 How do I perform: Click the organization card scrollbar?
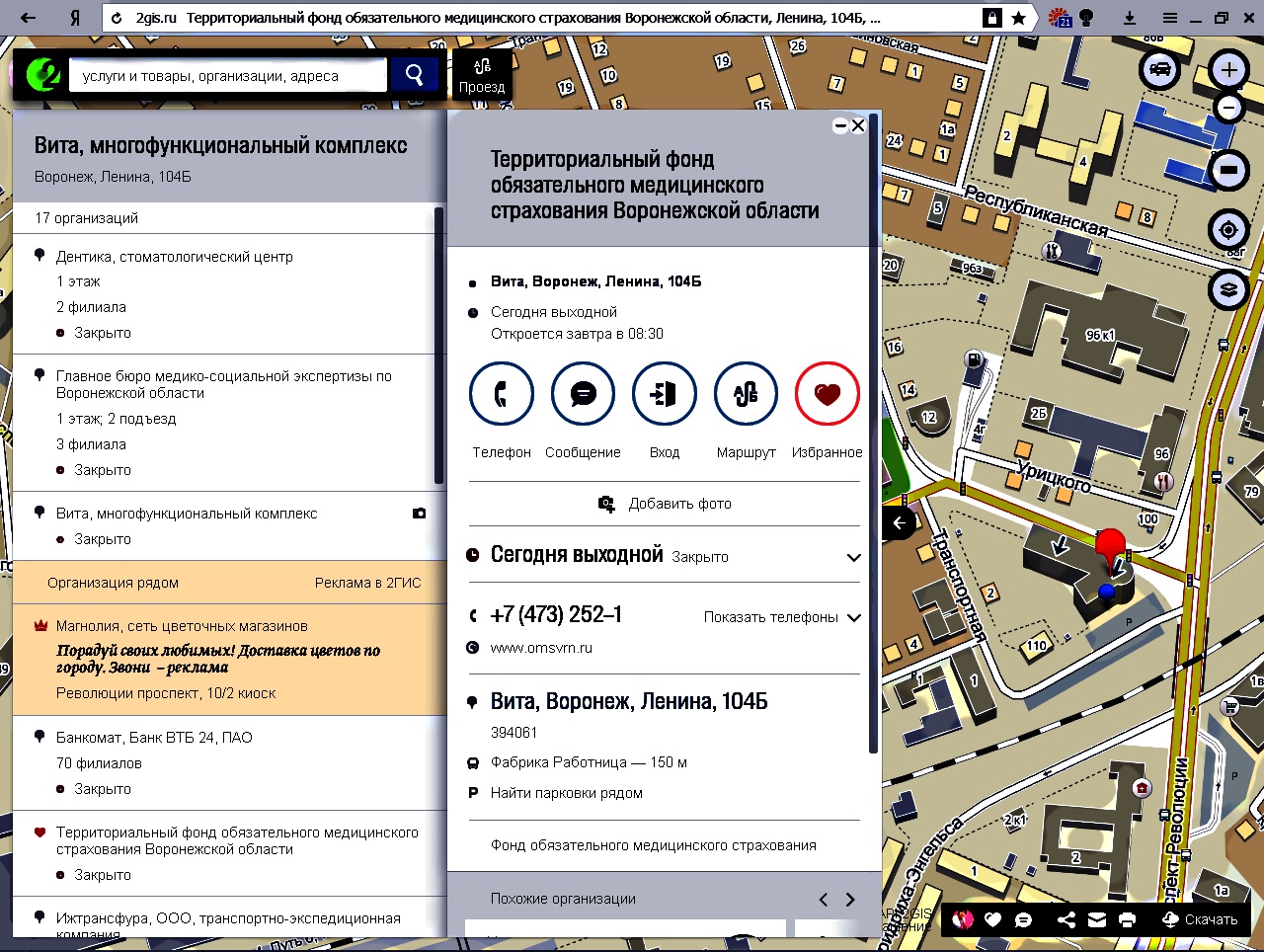click(873, 435)
